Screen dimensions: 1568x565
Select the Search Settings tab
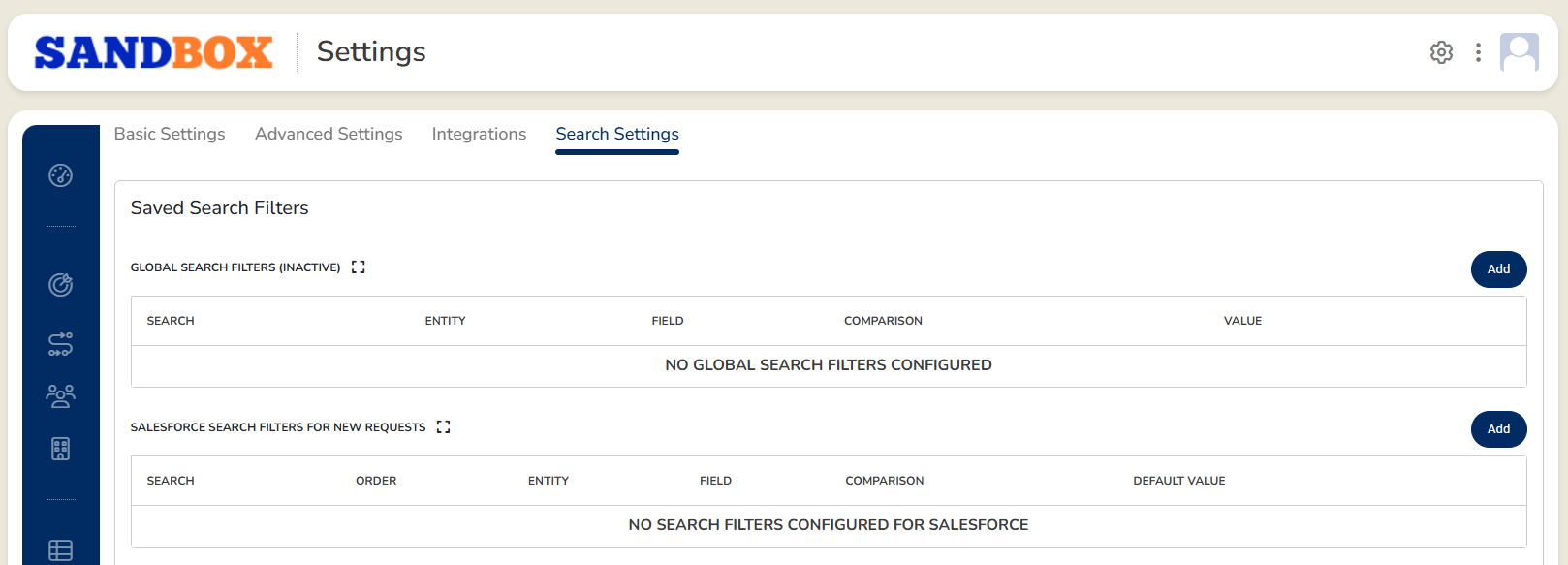617,135
